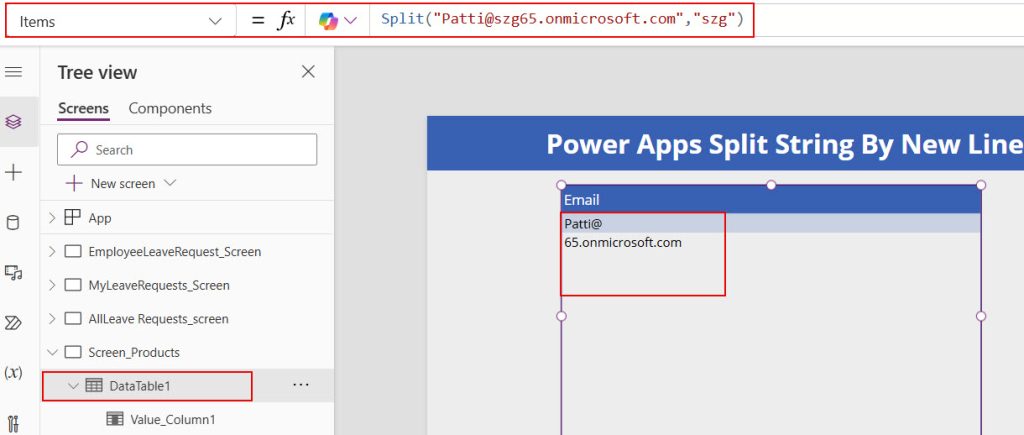
Task: Select DataTable1 in tree view
Action: pos(140,386)
